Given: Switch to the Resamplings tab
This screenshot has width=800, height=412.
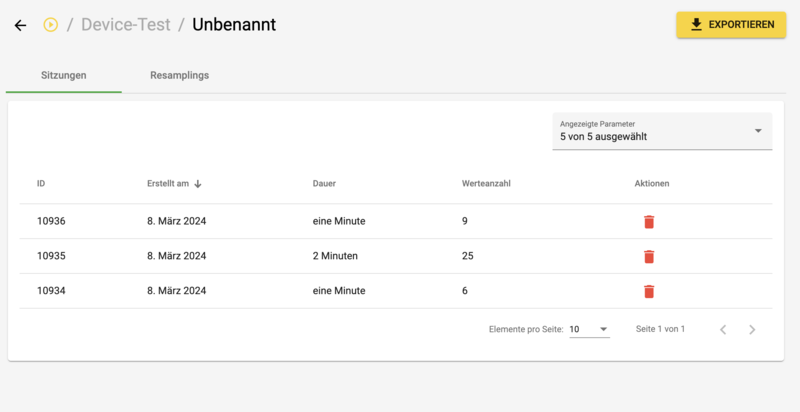Looking at the screenshot, I should point(180,75).
